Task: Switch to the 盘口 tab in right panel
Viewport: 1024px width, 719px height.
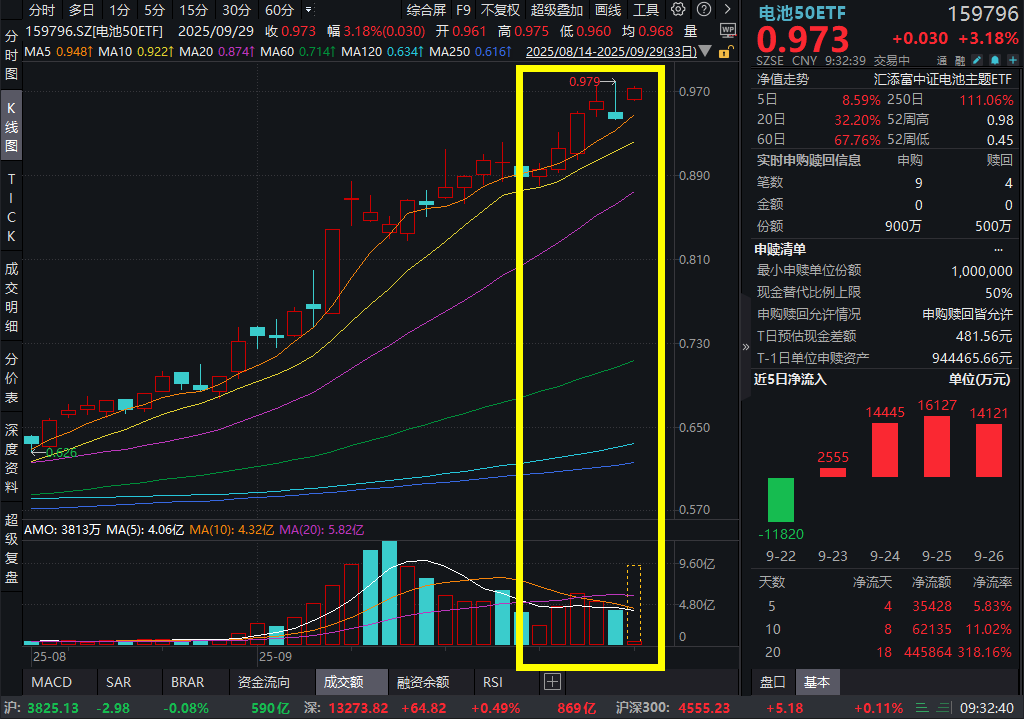Action: pyautogui.click(x=772, y=682)
